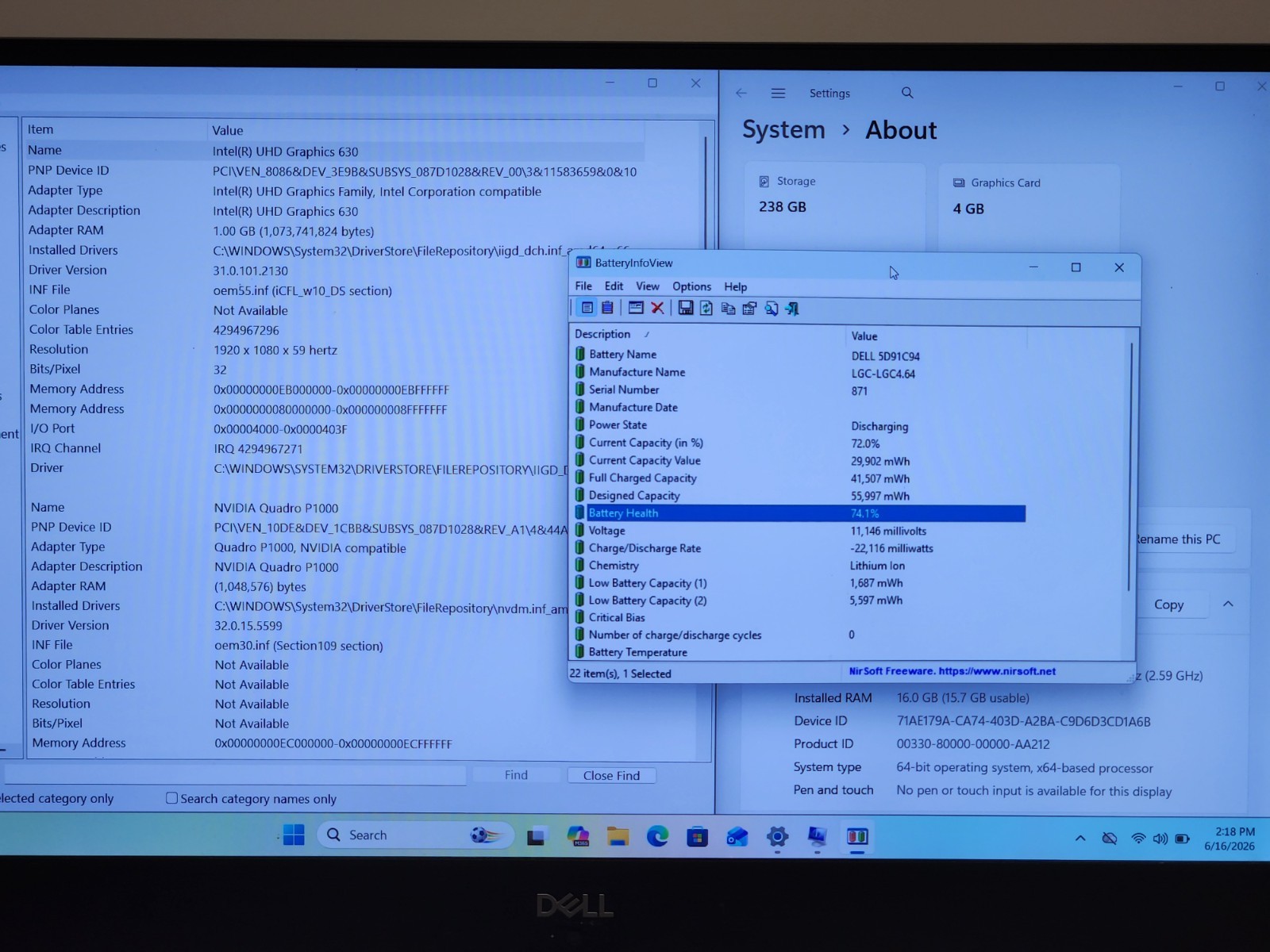Open the Edit menu in BatteryInfoView
Image resolution: width=1270 pixels, height=952 pixels.
[614, 286]
